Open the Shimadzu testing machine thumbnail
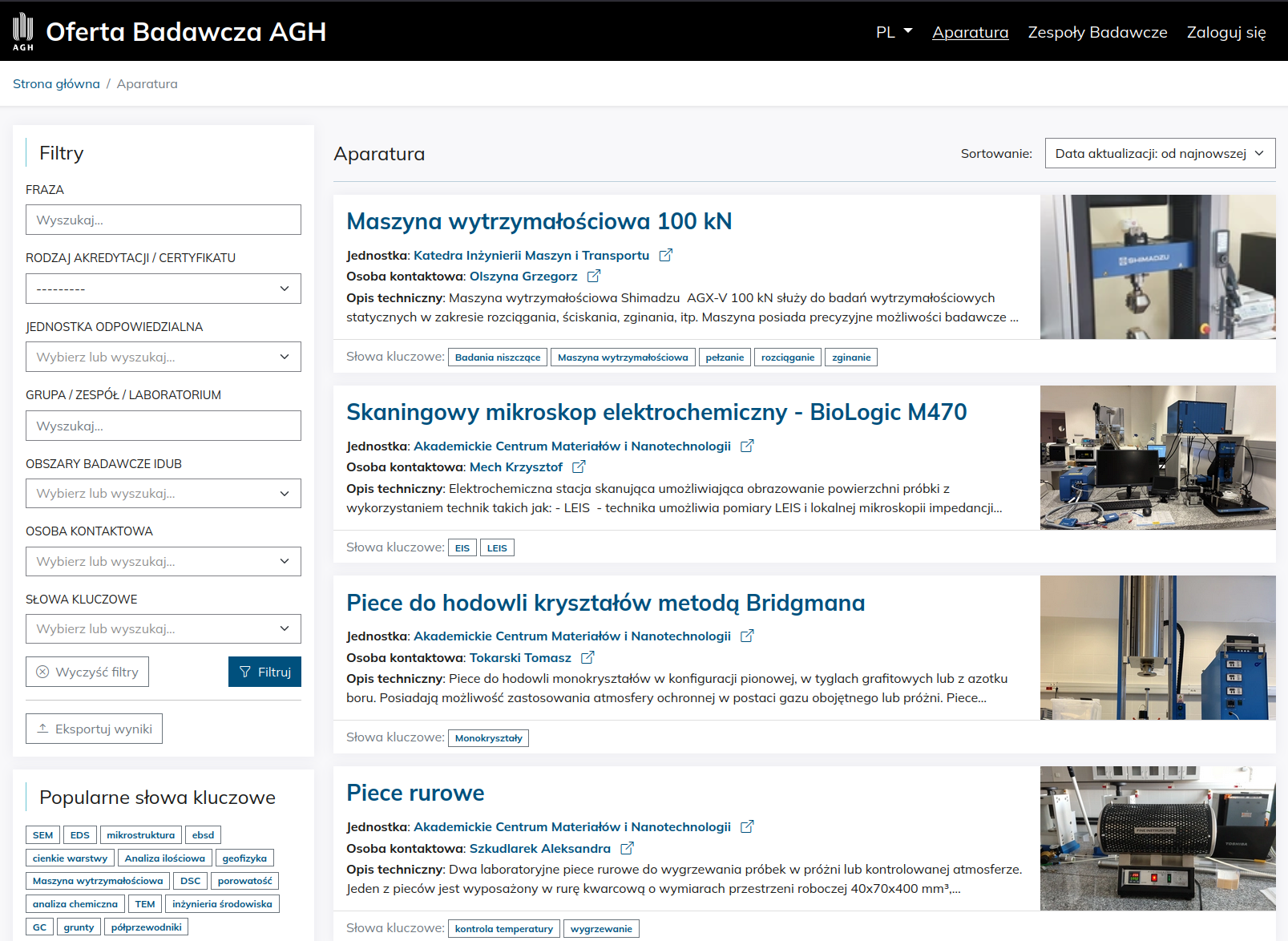Image resolution: width=1288 pixels, height=941 pixels. point(1157,267)
